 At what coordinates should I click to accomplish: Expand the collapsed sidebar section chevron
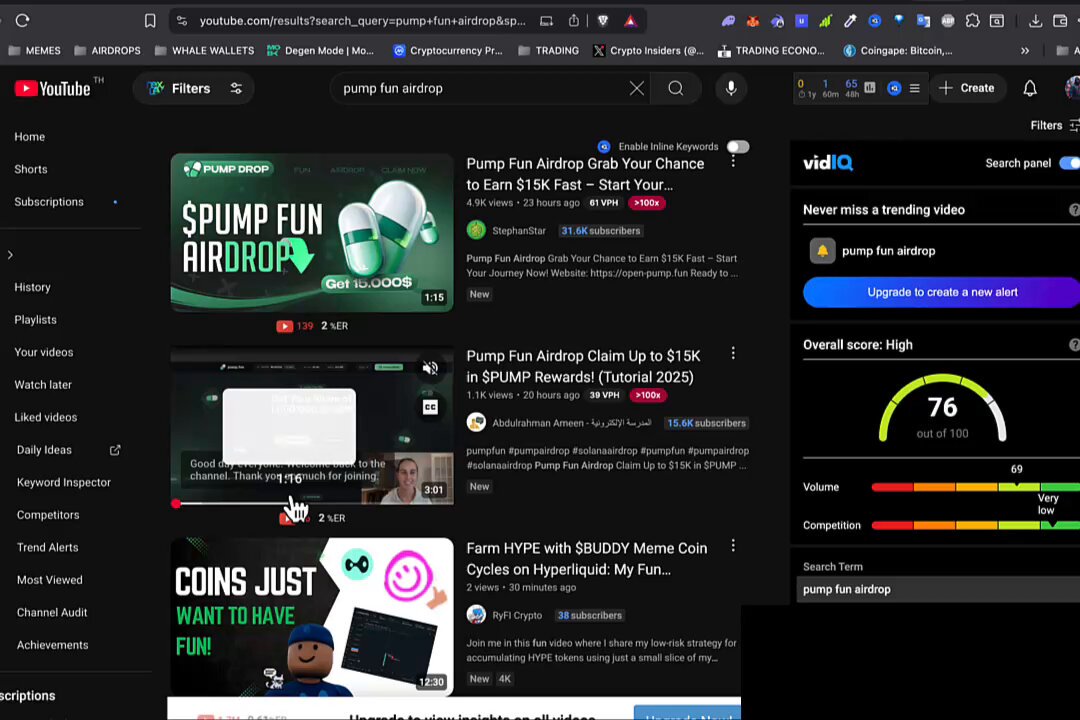point(10,255)
